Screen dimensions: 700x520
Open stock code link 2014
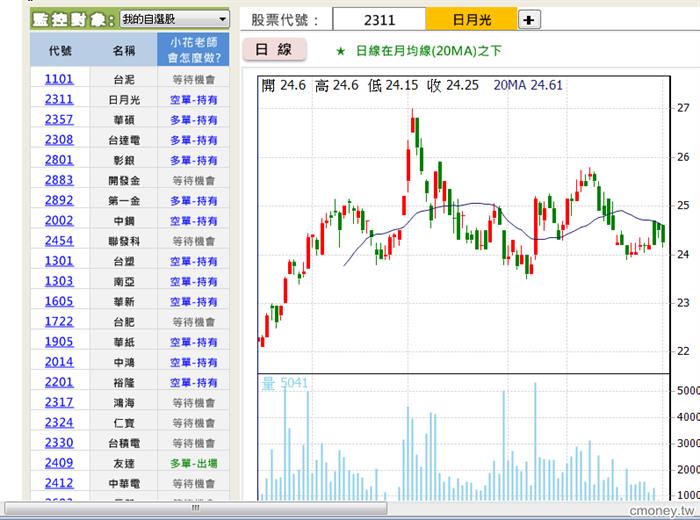click(59, 362)
